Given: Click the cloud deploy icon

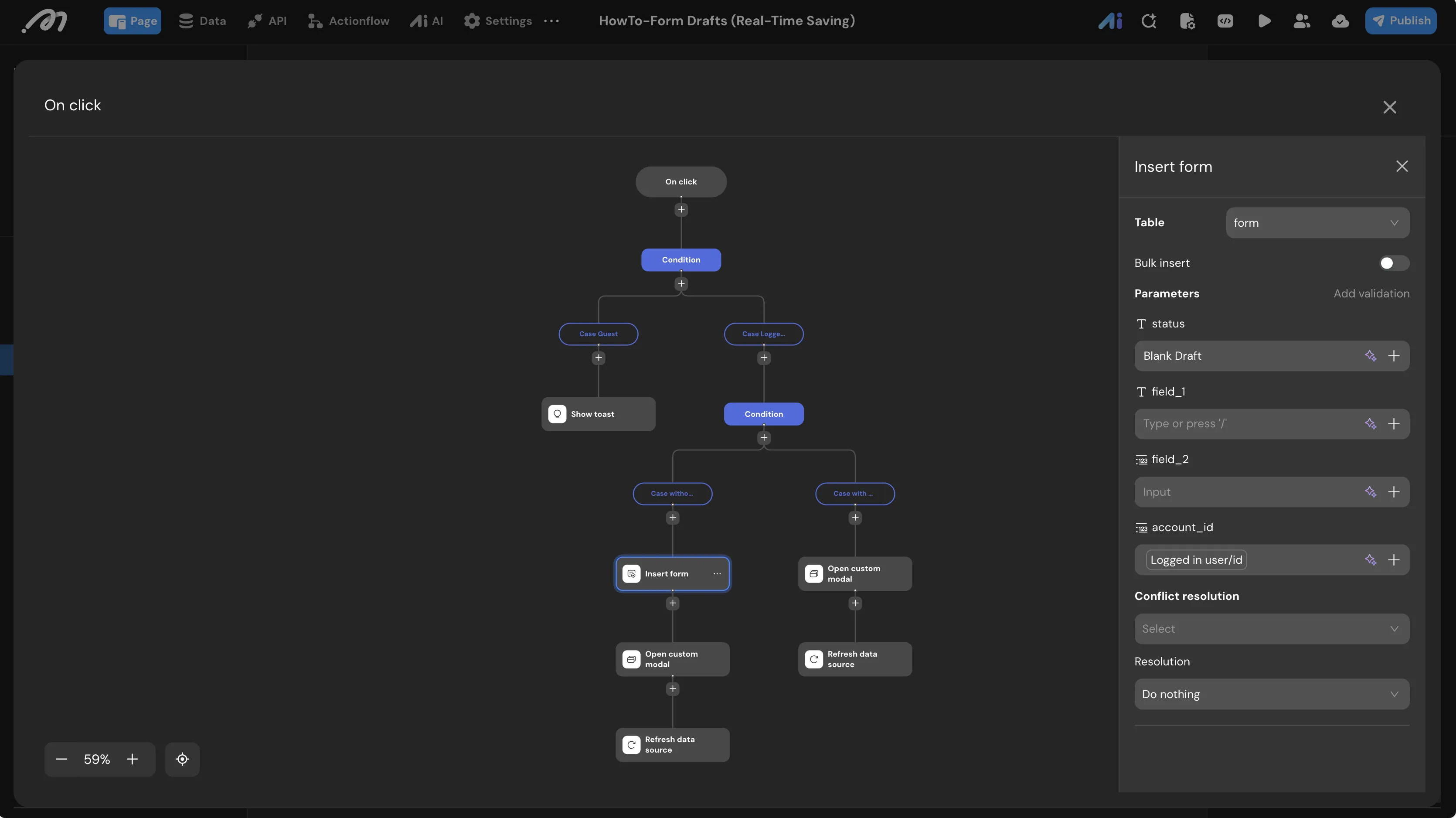Looking at the screenshot, I should pos(1340,21).
